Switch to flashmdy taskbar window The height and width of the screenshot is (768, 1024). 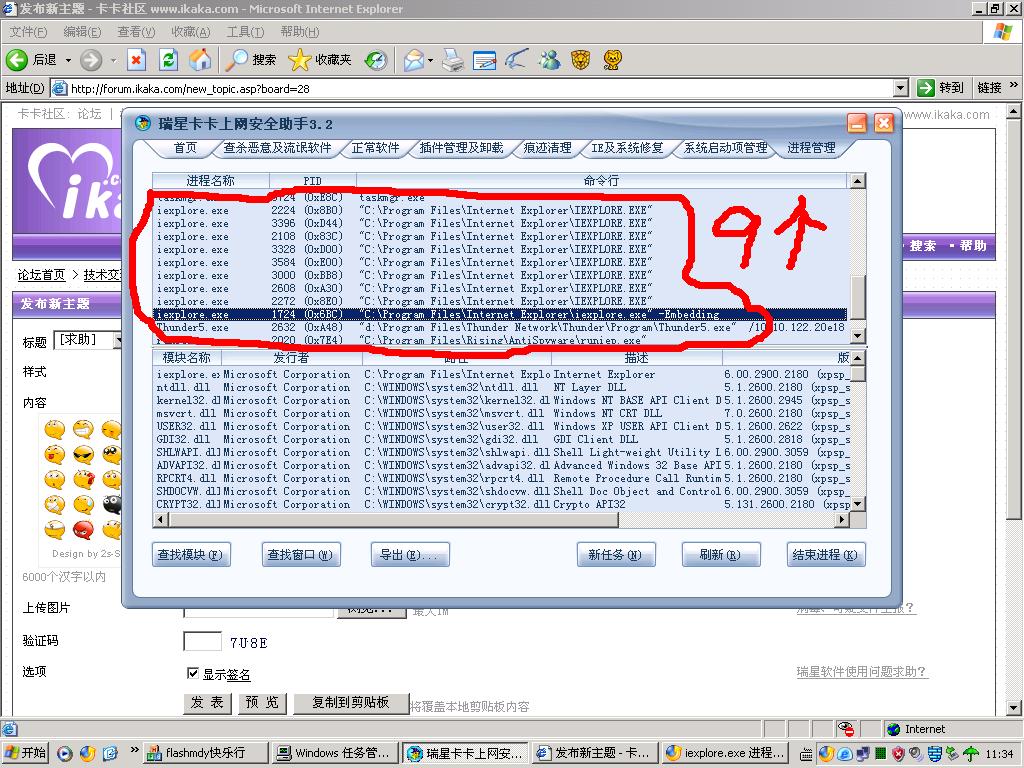pos(205,753)
